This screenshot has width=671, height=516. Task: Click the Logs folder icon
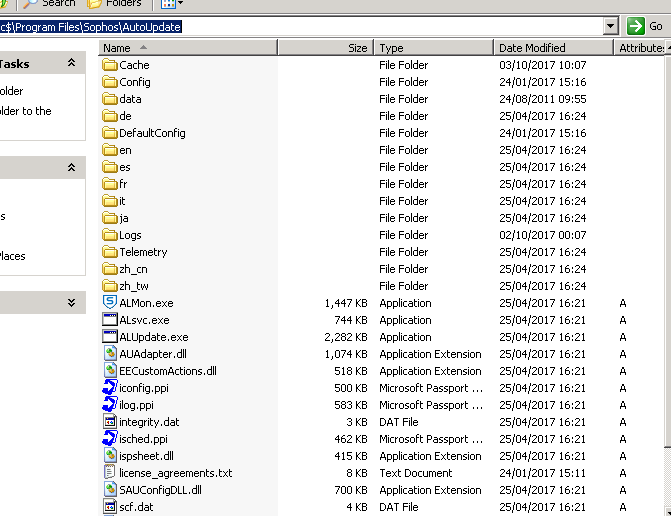110,235
